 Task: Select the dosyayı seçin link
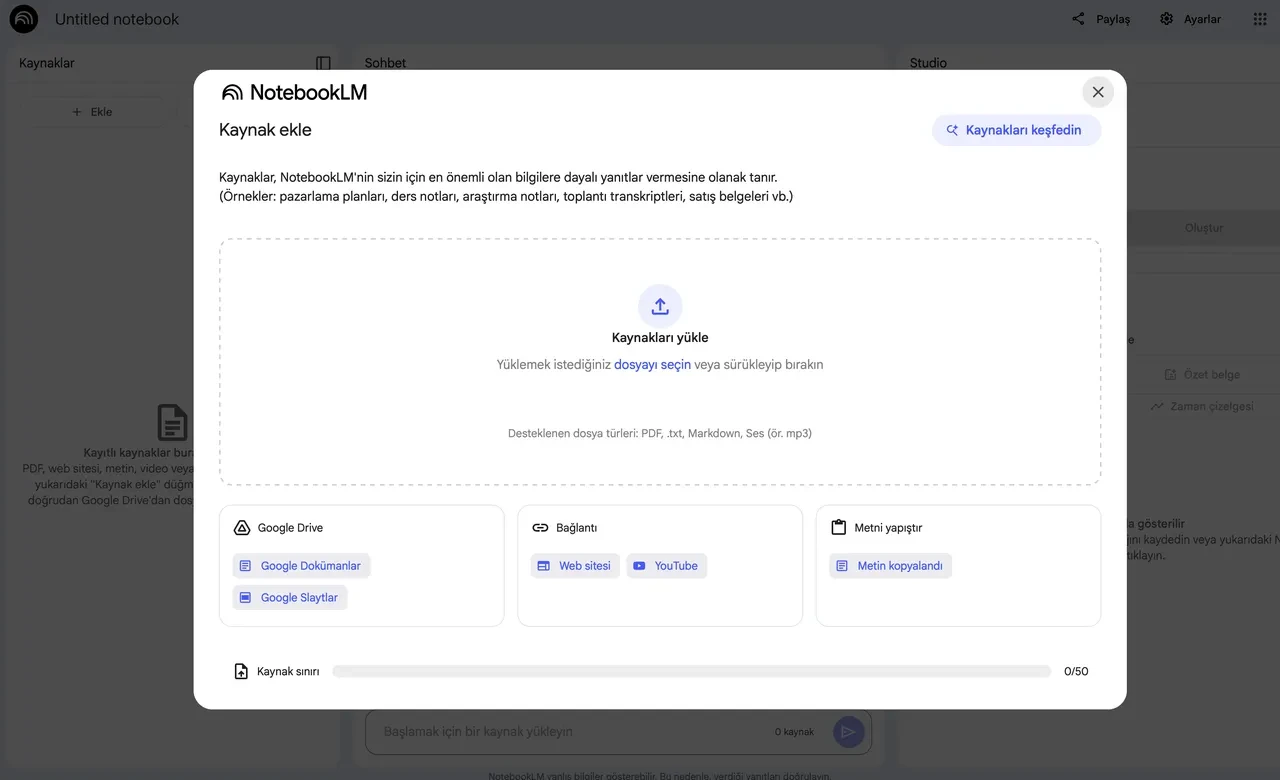pos(652,364)
